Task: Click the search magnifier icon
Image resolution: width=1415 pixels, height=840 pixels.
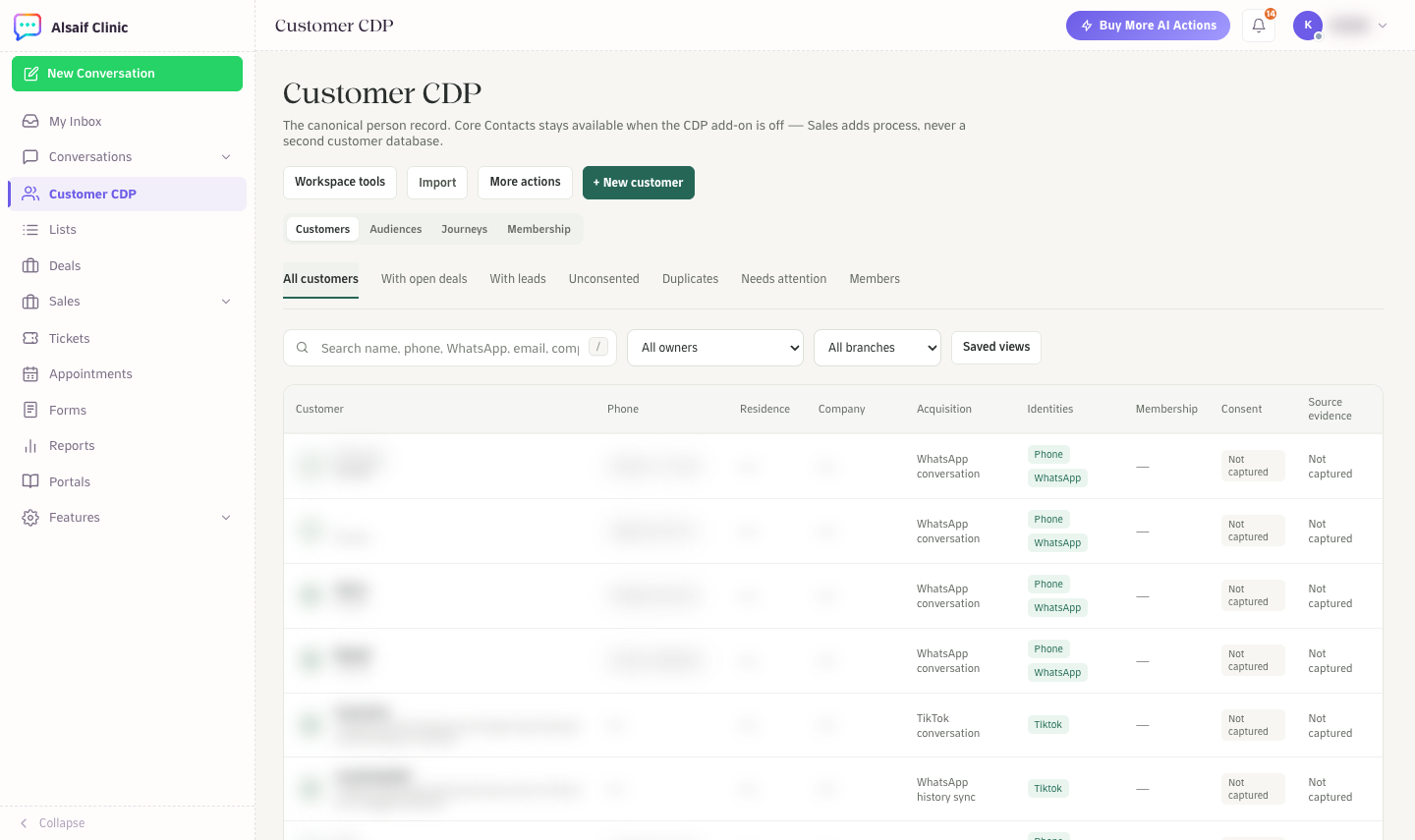Action: pos(303,348)
